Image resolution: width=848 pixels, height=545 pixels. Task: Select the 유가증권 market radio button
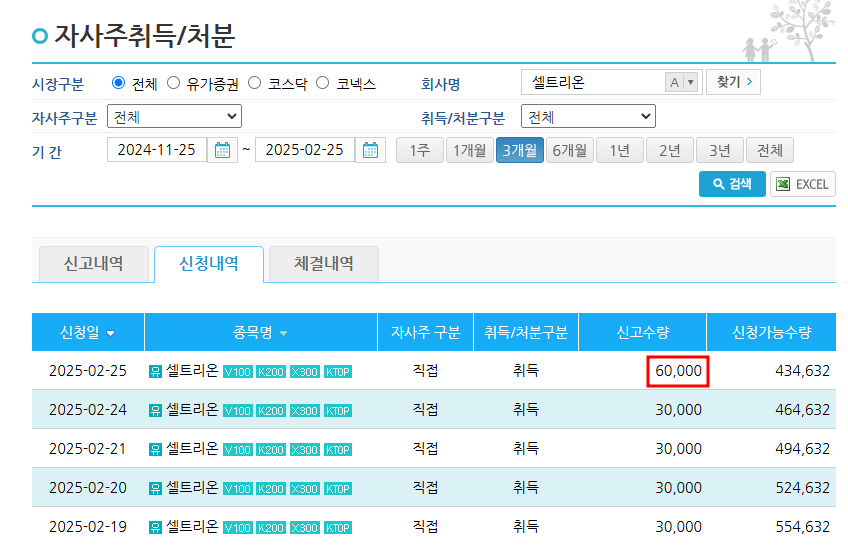[173, 83]
